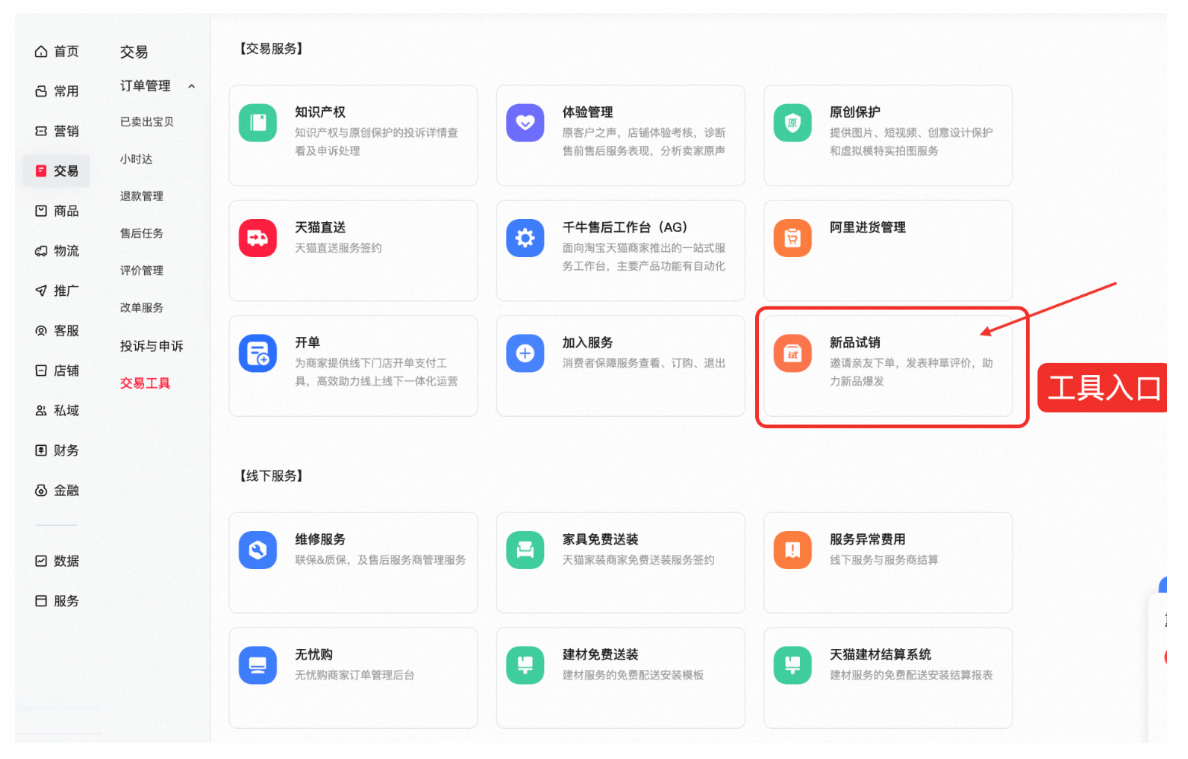Click the 常用 sidebar icon
Image resolution: width=1188 pixels, height=759 pixels.
coord(41,91)
